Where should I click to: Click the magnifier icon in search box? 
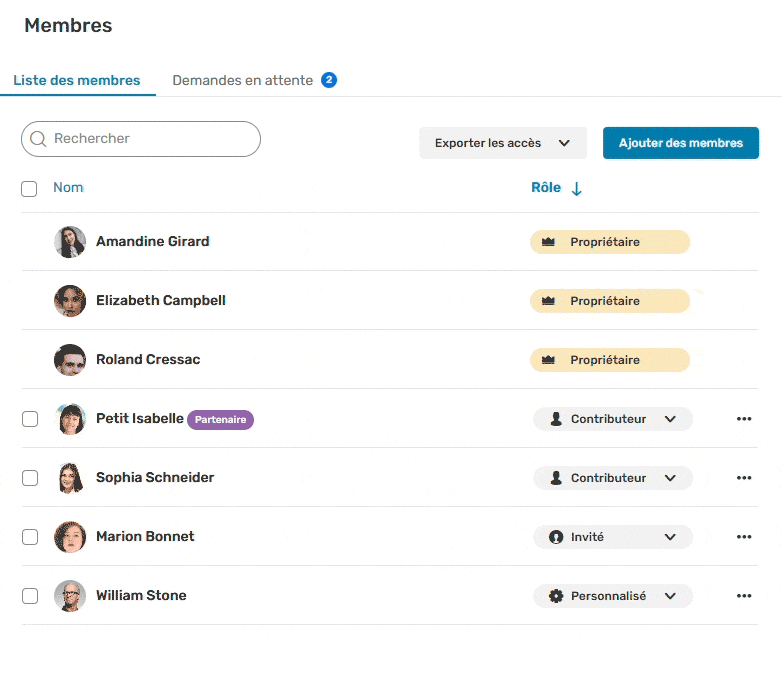point(39,139)
